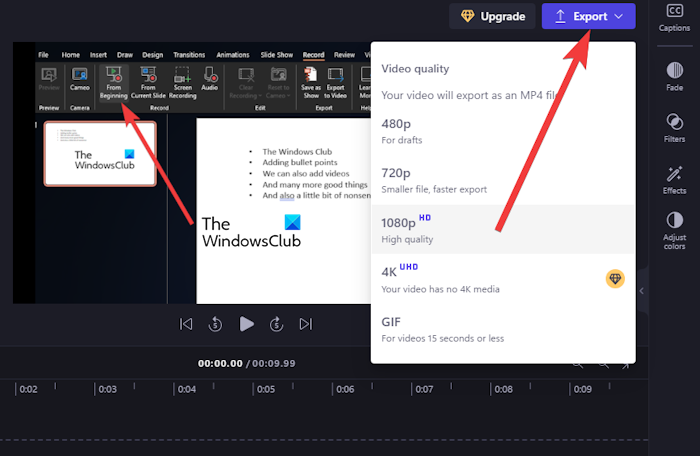Open the Home tab in PowerPoint preview

click(71, 55)
